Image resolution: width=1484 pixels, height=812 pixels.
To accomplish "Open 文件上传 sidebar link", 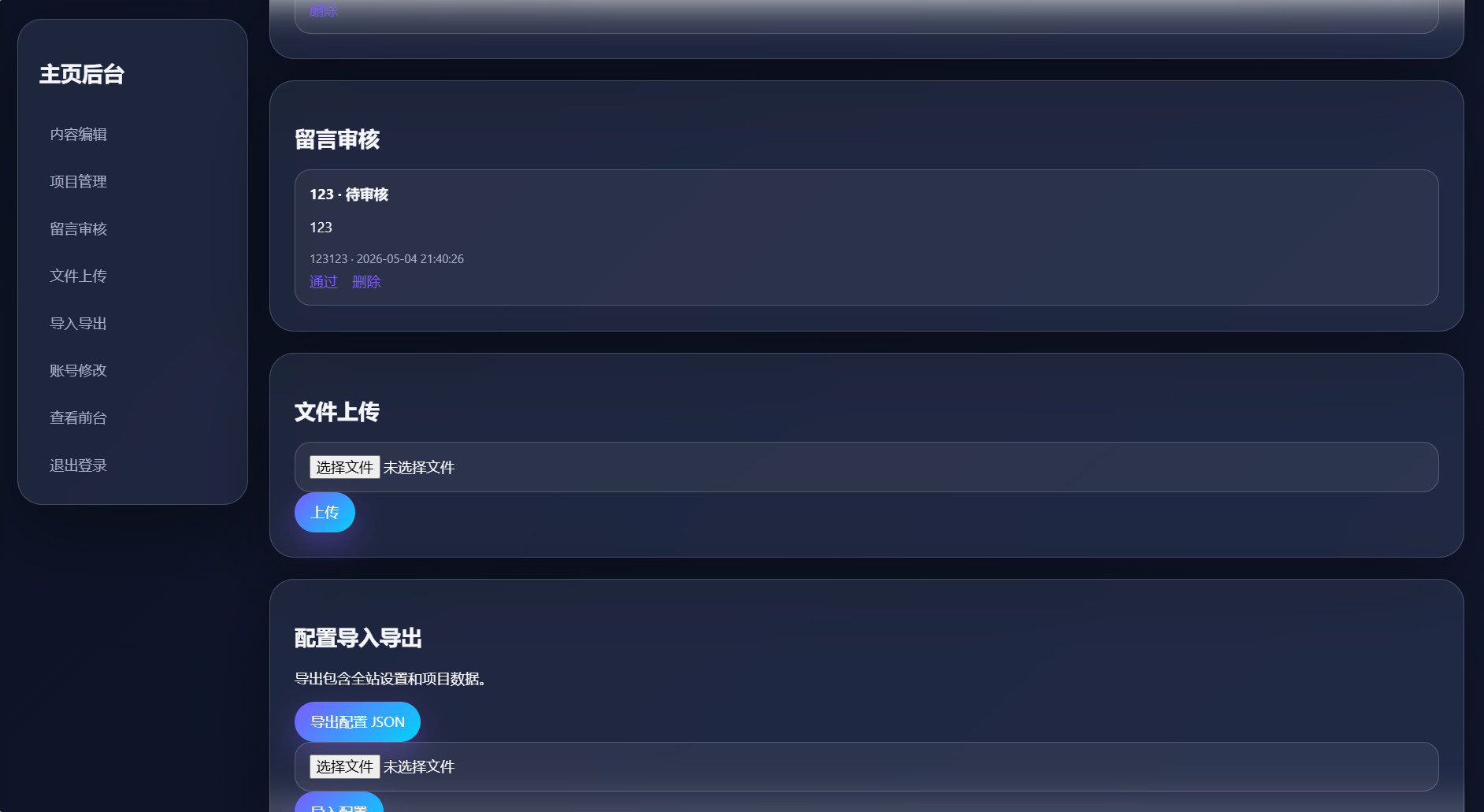I will 78,276.
